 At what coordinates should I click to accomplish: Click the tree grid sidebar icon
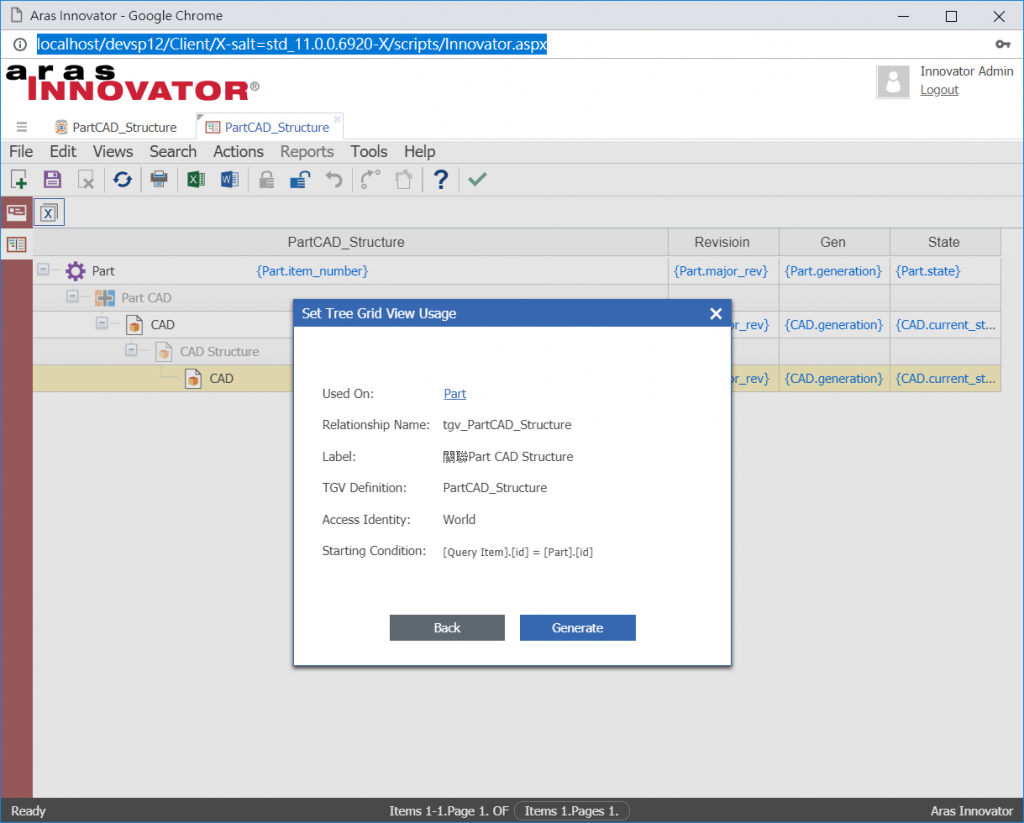click(x=16, y=244)
